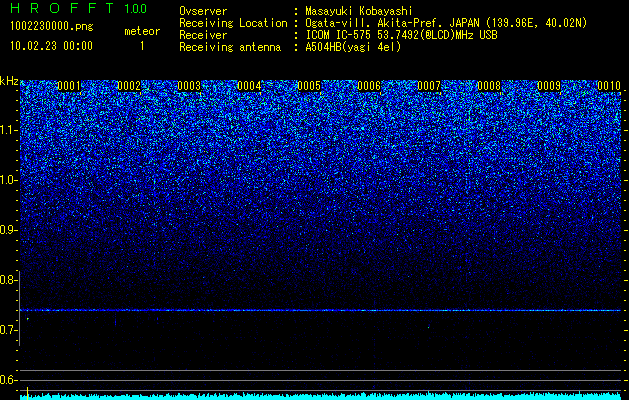Click the horizontal carrier line near 0.74 kHz
Screen dimensions: 629x400
coord(320,310)
